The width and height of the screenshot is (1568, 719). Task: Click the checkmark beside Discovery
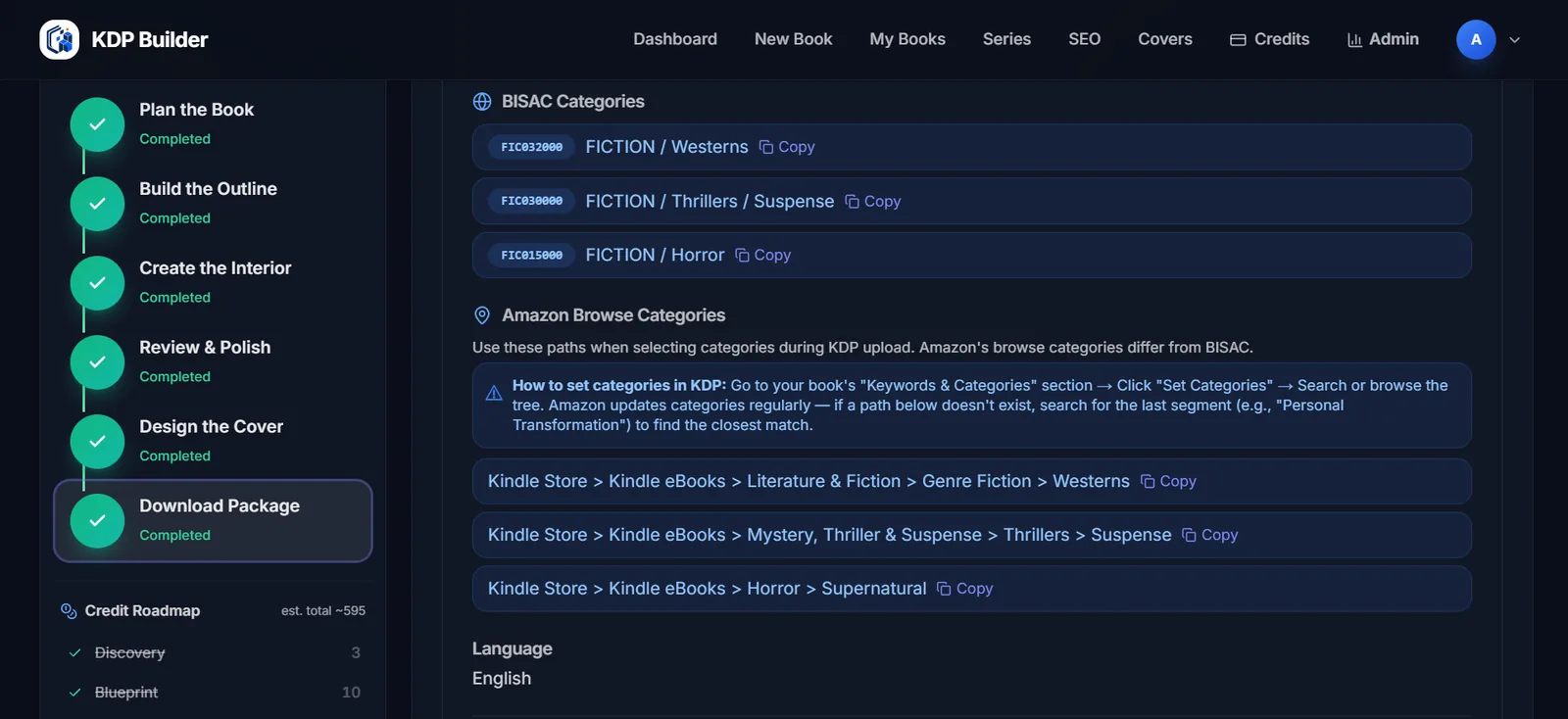[x=74, y=652]
